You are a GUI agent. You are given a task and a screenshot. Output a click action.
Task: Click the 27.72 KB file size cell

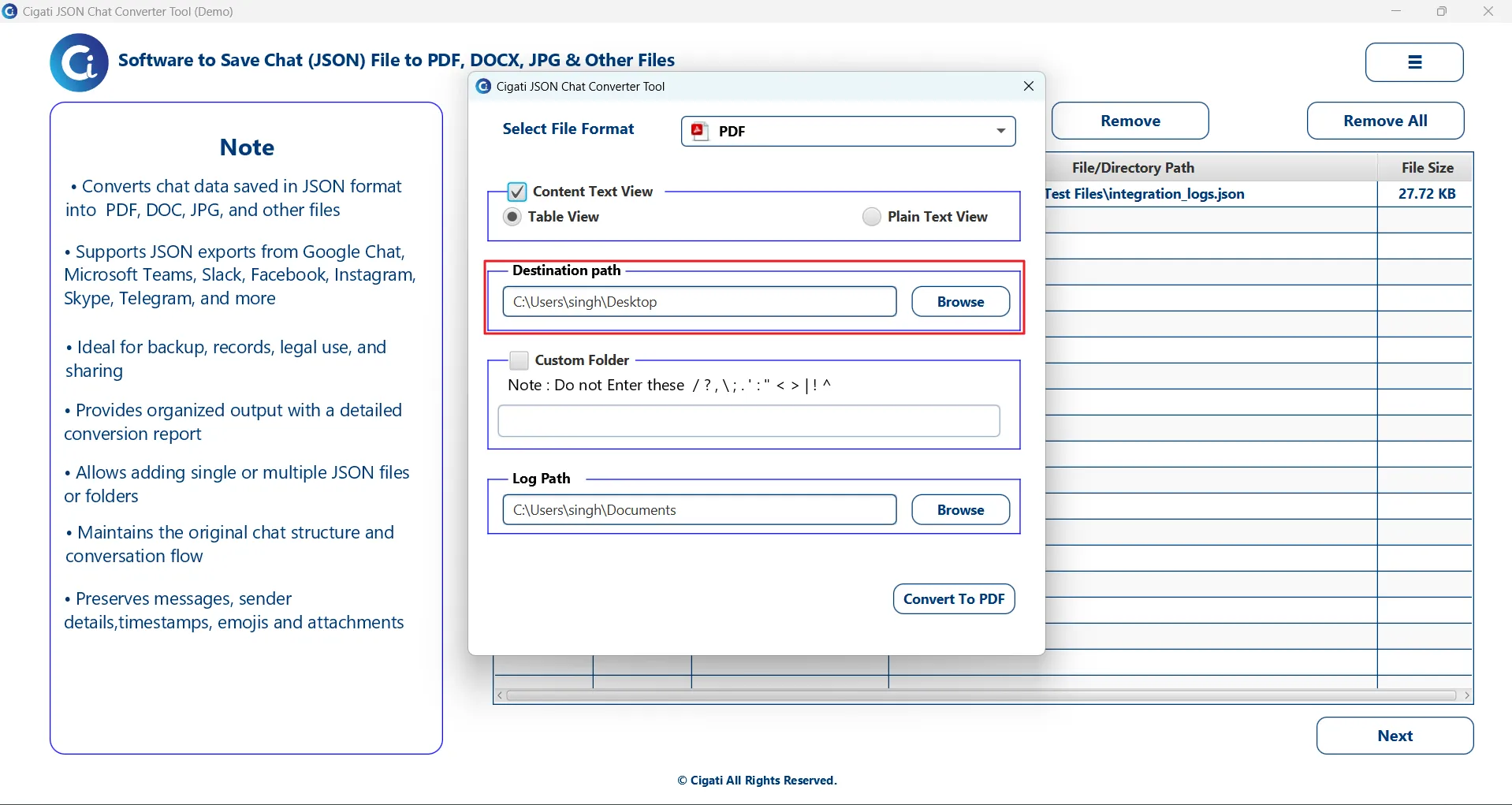click(1426, 194)
